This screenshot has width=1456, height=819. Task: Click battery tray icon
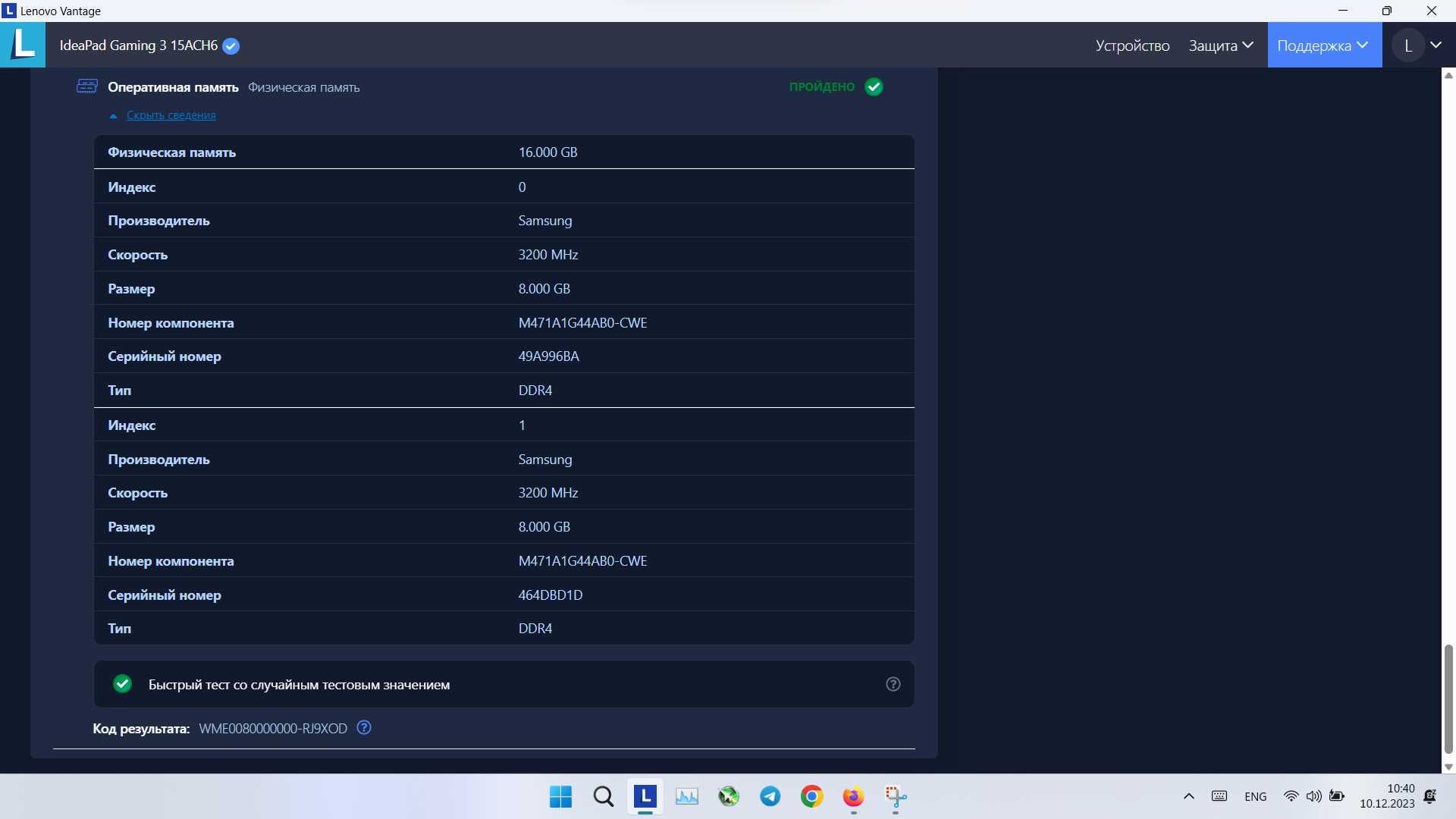[x=1337, y=796]
